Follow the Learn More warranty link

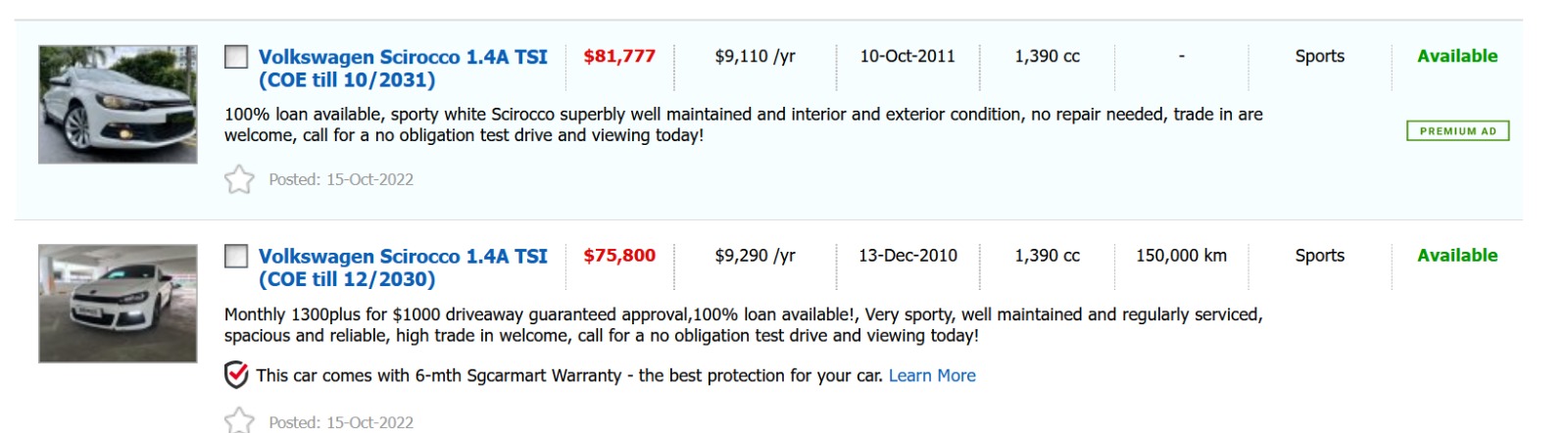[932, 375]
